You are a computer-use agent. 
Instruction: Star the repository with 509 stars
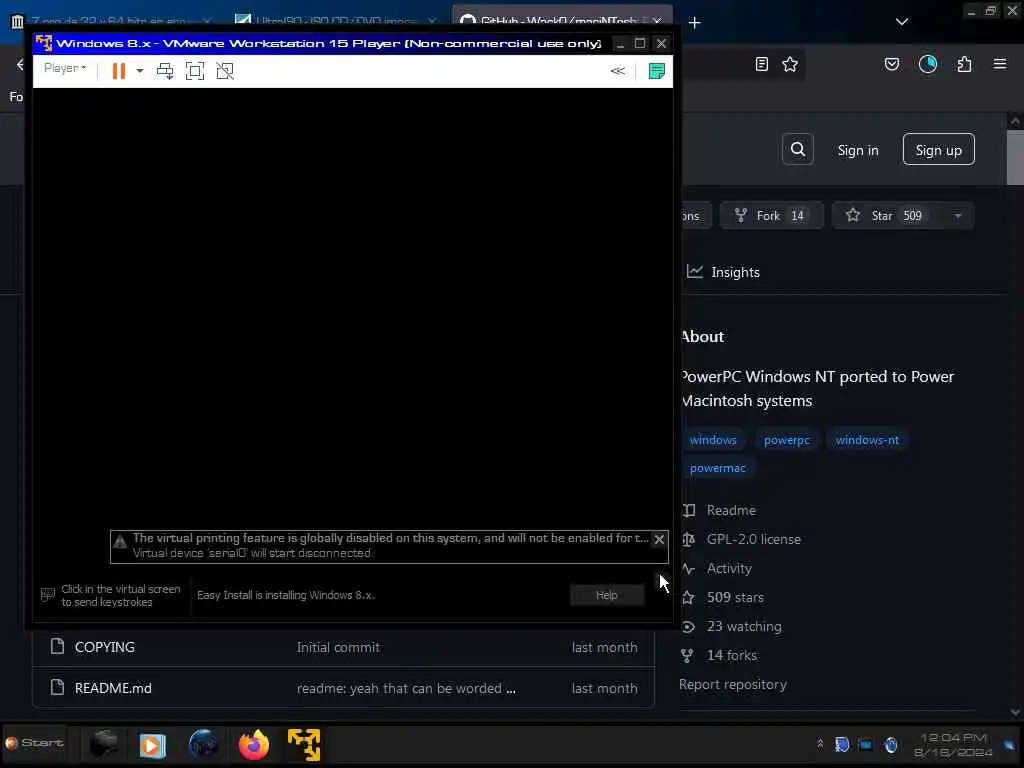click(x=887, y=216)
